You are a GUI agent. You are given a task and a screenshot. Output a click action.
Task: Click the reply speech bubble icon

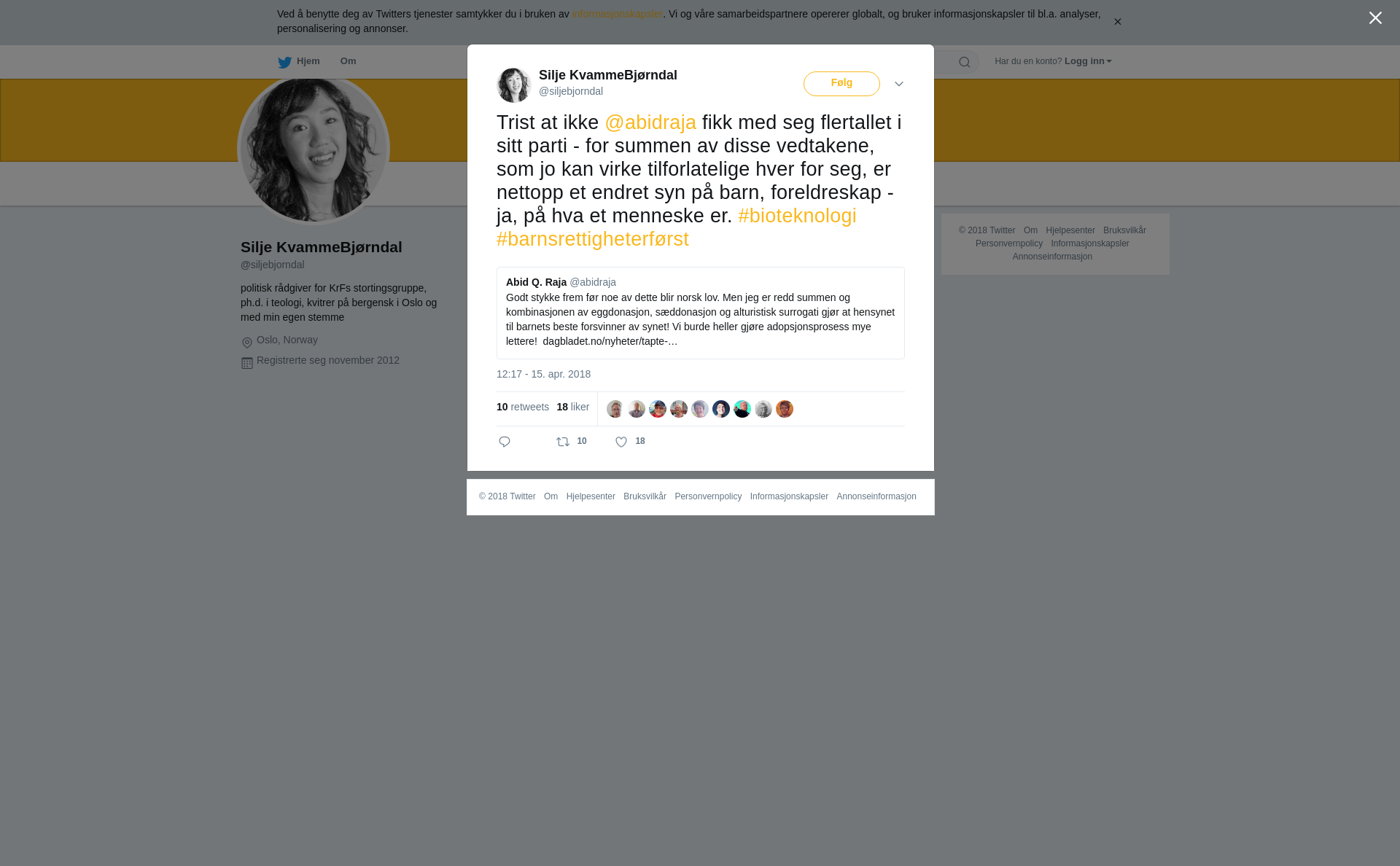click(505, 442)
